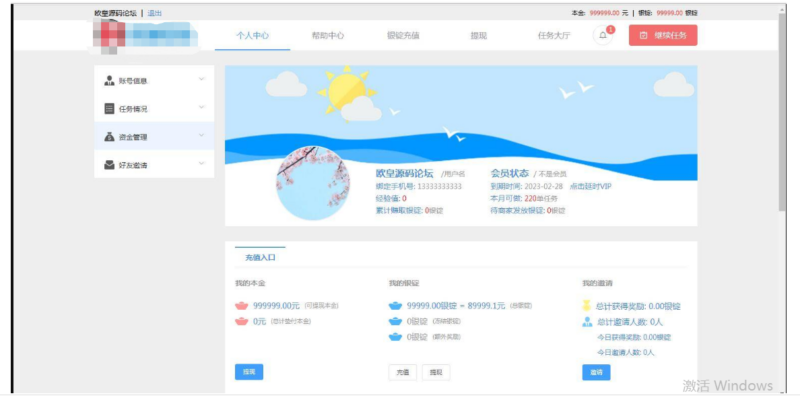This screenshot has width=800, height=404.
Task: Click the blue button under 我的本金
Action: [249, 372]
